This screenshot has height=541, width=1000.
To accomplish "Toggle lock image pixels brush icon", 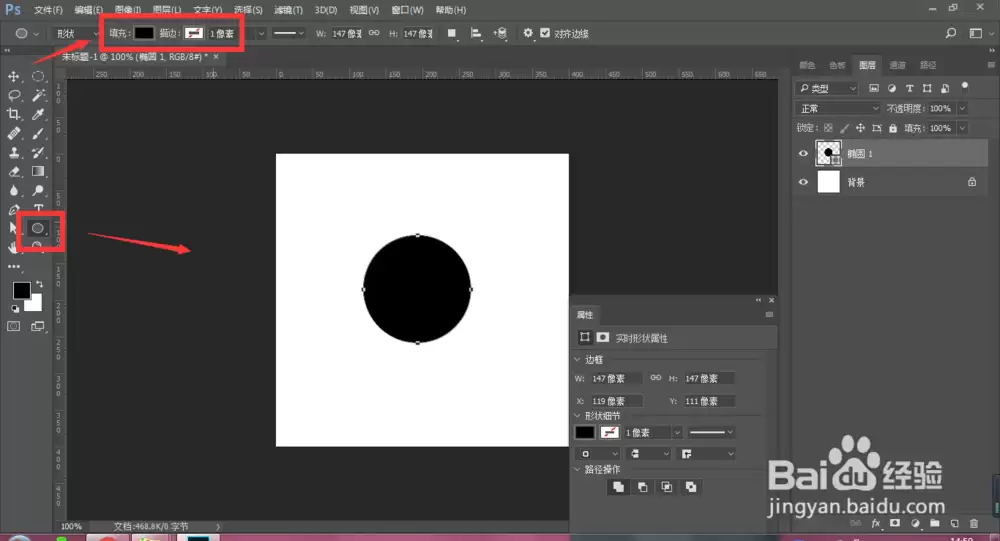I will 844,128.
